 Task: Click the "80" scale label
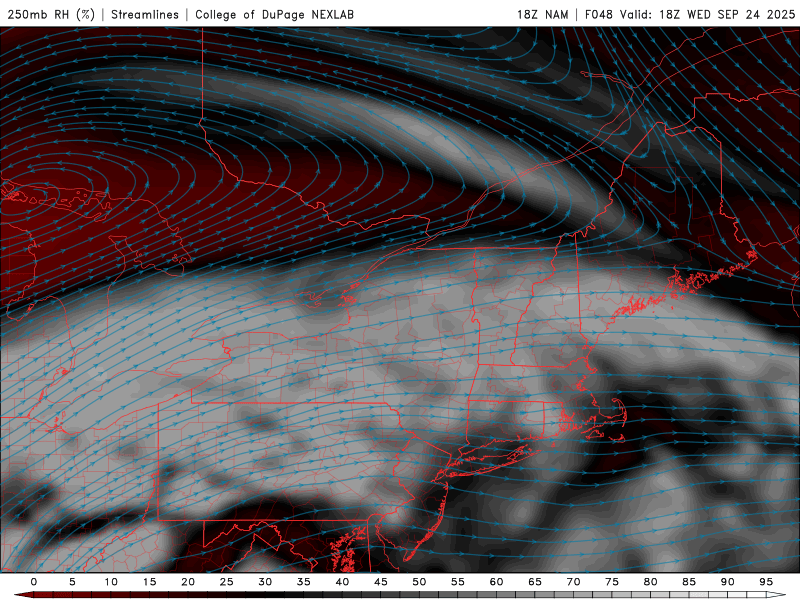pos(651,582)
